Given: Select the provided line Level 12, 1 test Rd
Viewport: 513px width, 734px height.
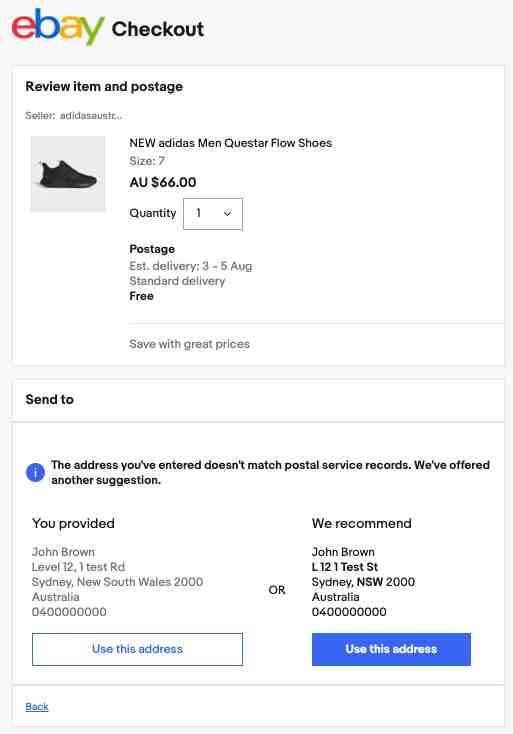Looking at the screenshot, I should [78, 567].
